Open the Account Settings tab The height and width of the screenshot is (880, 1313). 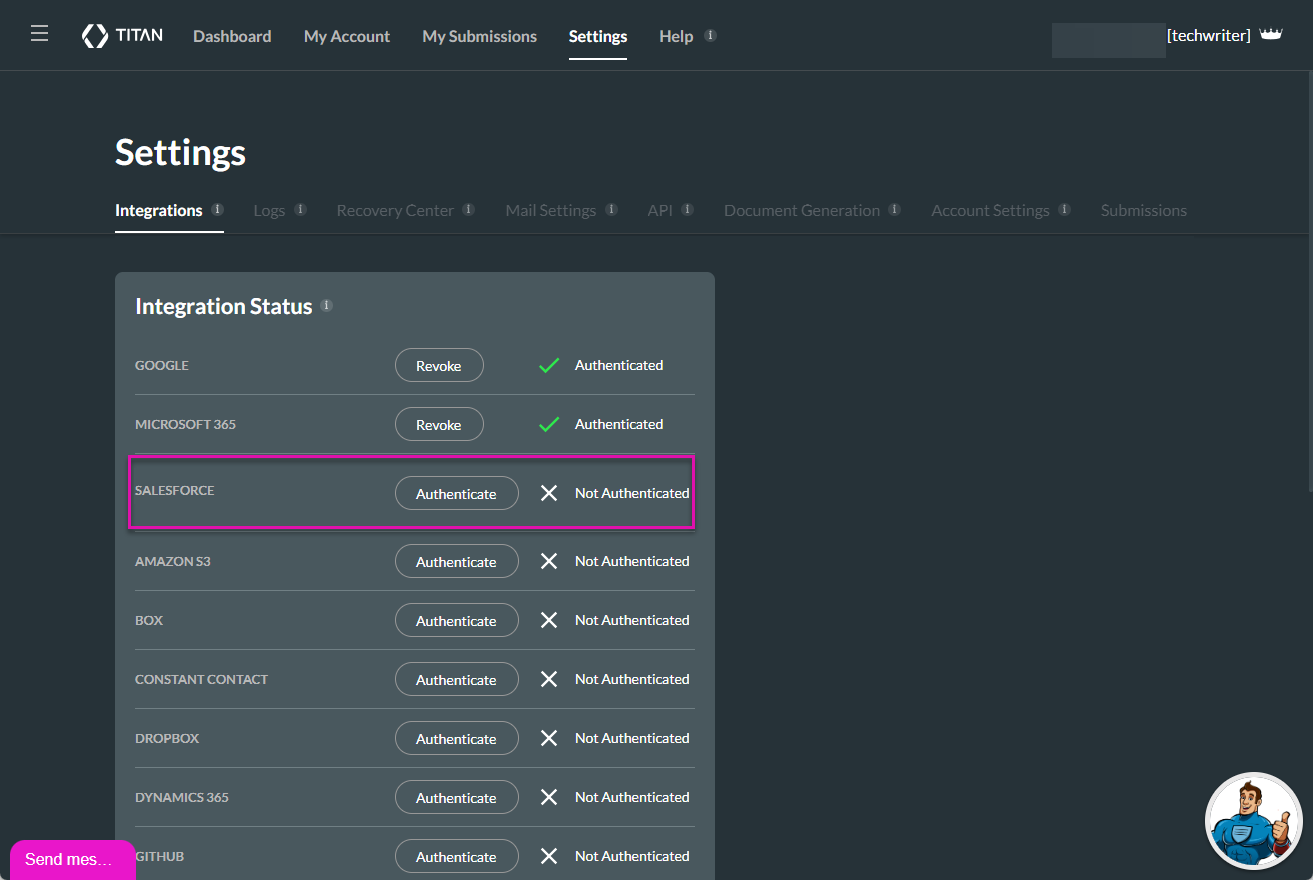tap(990, 210)
